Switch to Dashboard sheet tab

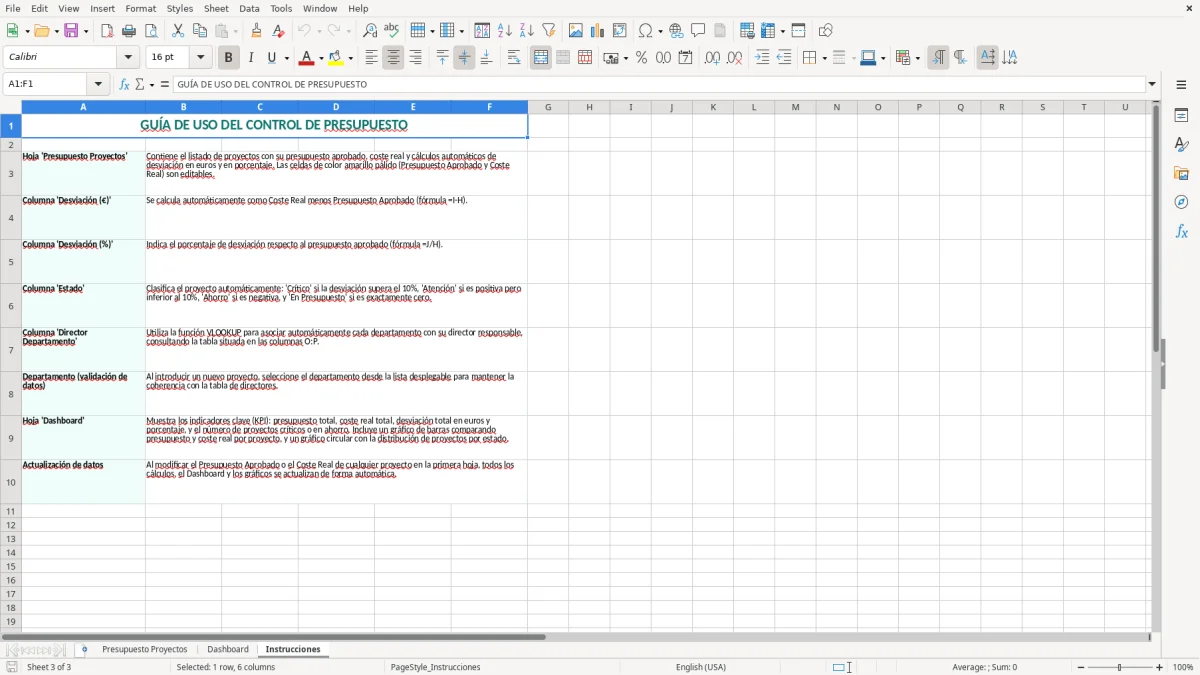point(228,649)
